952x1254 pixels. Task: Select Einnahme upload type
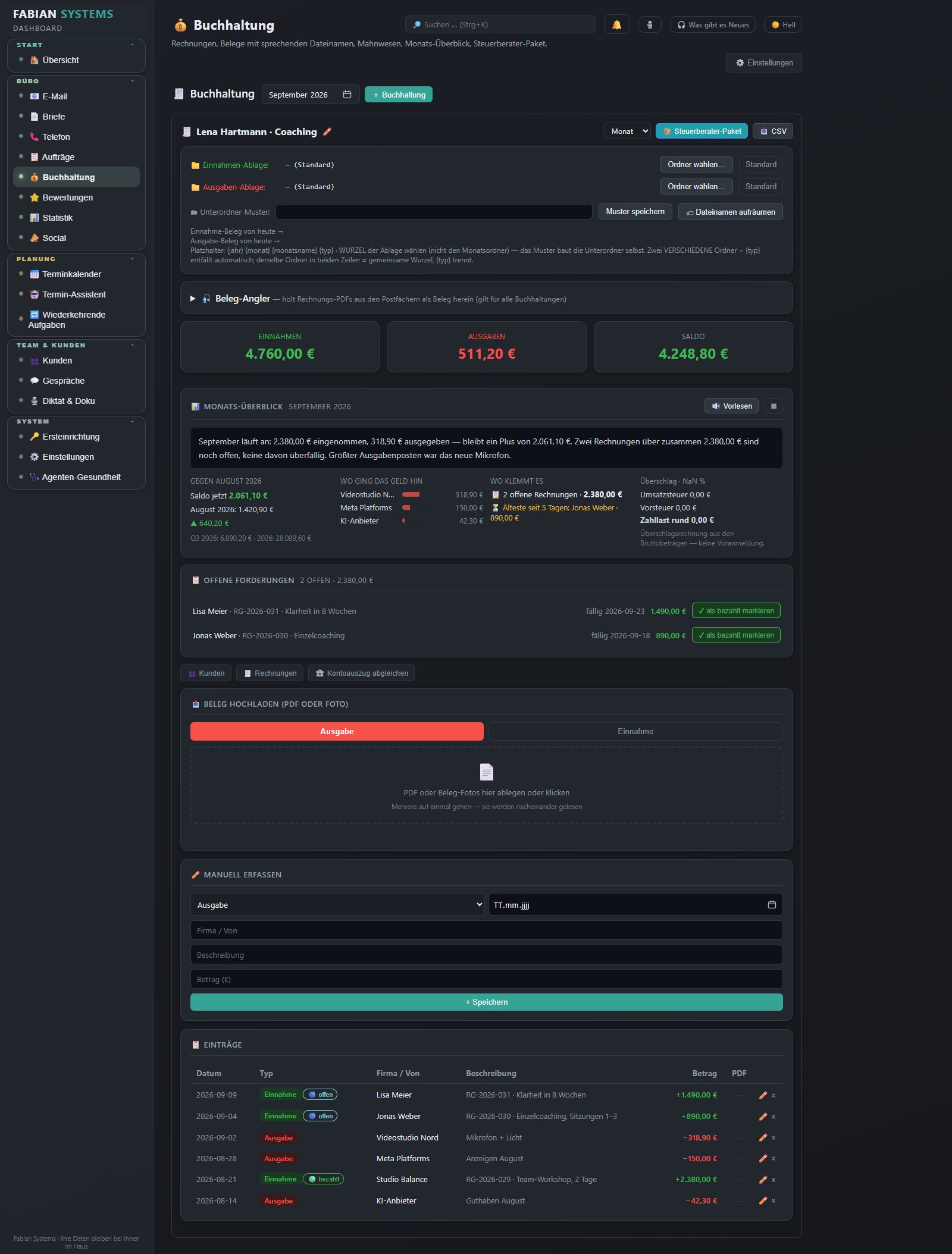635,731
